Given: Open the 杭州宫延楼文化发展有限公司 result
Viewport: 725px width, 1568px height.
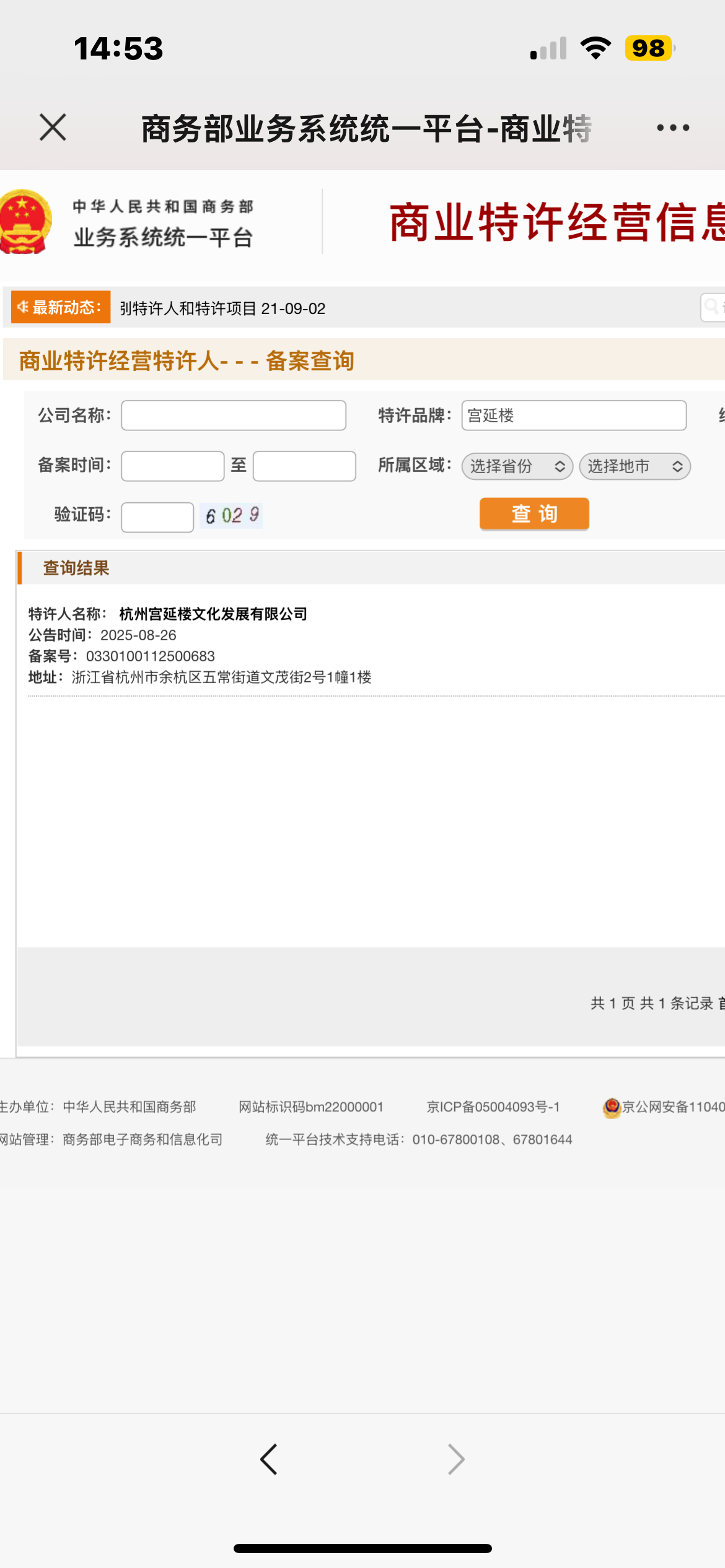Looking at the screenshot, I should click(x=213, y=614).
